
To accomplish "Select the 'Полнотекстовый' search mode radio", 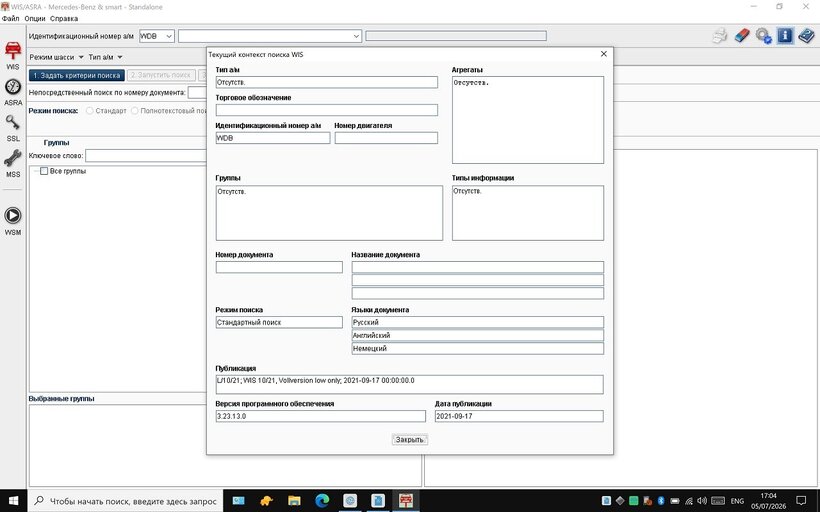I will [135, 111].
